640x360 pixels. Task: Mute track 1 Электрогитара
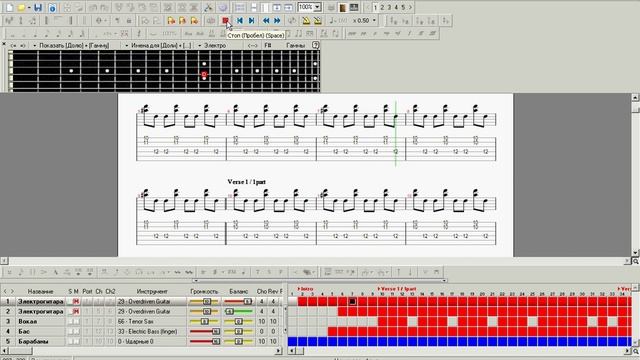coord(76,302)
